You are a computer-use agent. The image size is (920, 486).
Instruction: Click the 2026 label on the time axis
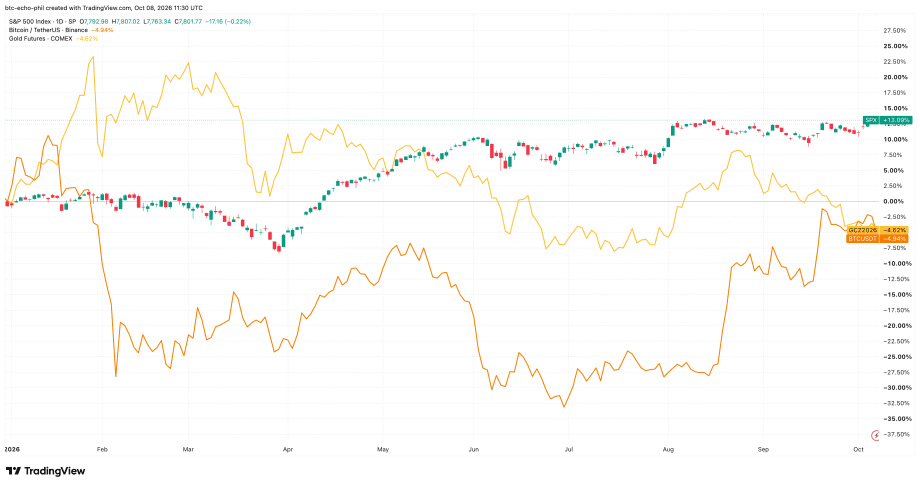[x=12, y=450]
